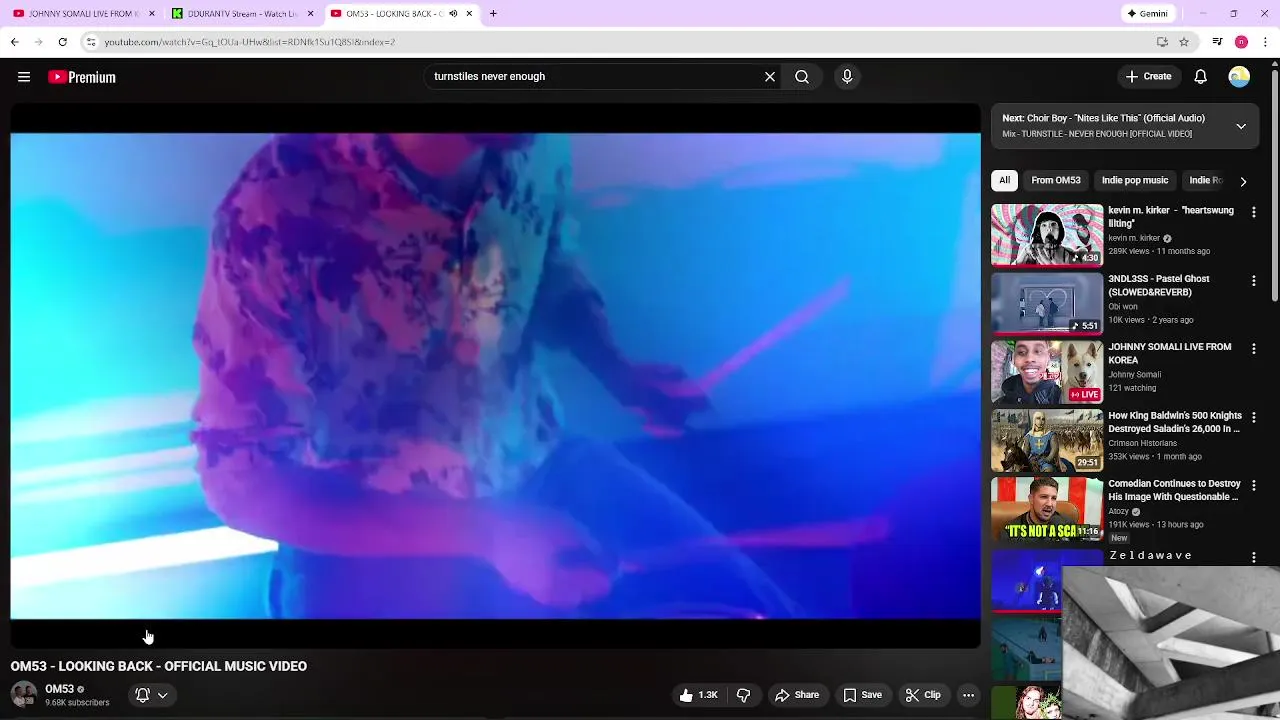Install app icon in the address bar
The image size is (1280, 720).
(1162, 42)
